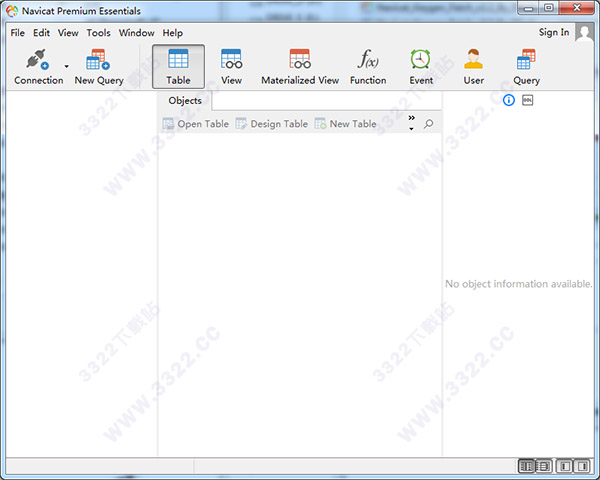Show the object information panel icon
The height and width of the screenshot is (480, 600).
pos(509,100)
